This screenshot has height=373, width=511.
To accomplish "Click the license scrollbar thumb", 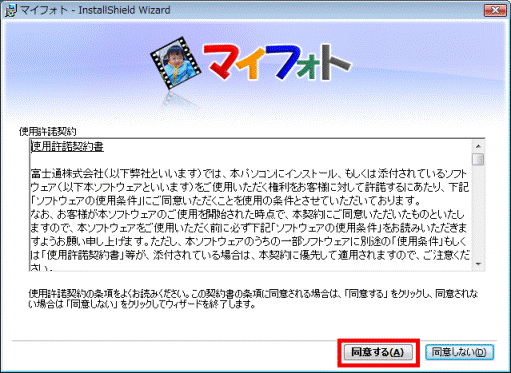I will pos(478,159).
